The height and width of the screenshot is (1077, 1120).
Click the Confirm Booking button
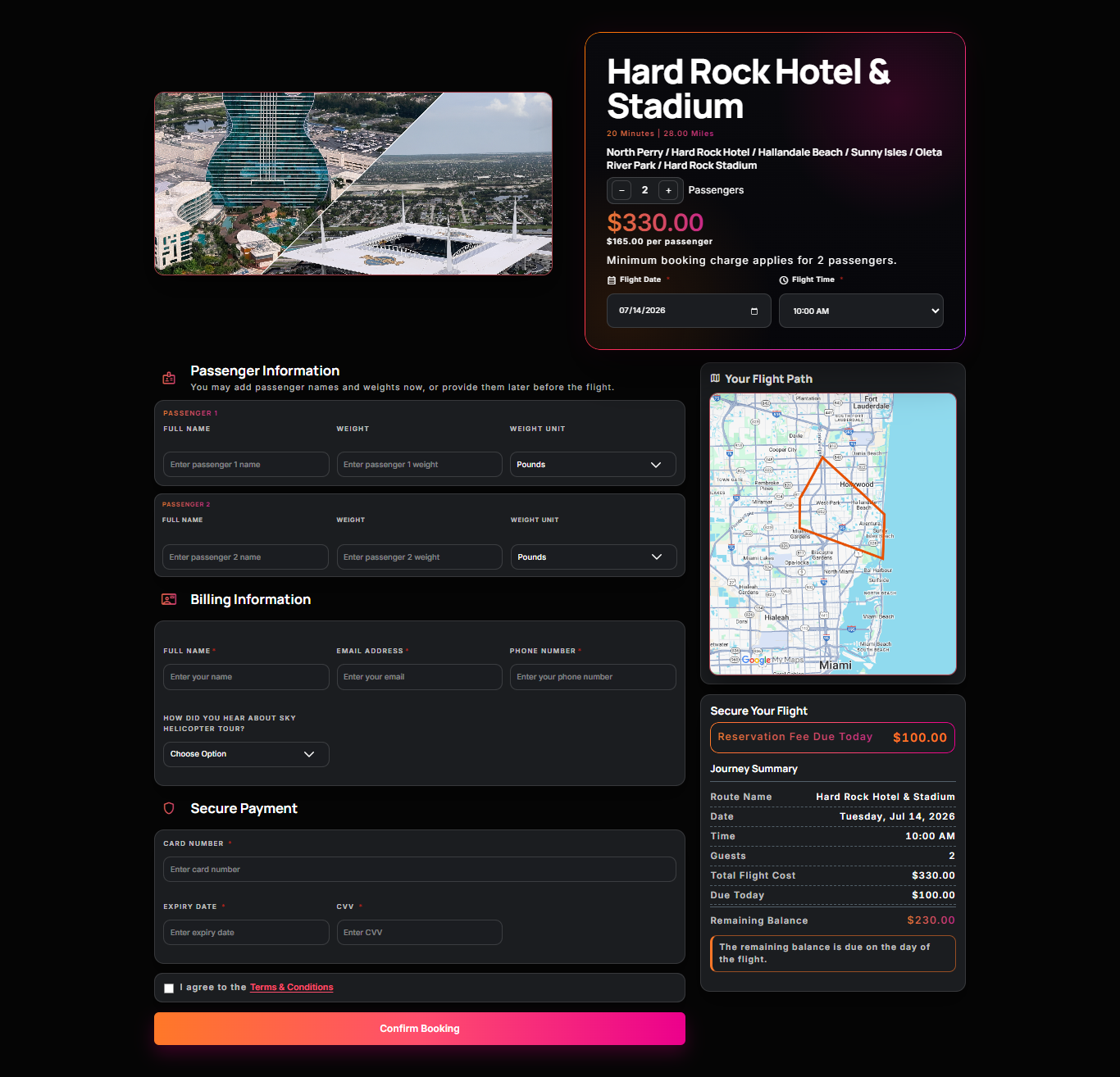click(420, 1029)
